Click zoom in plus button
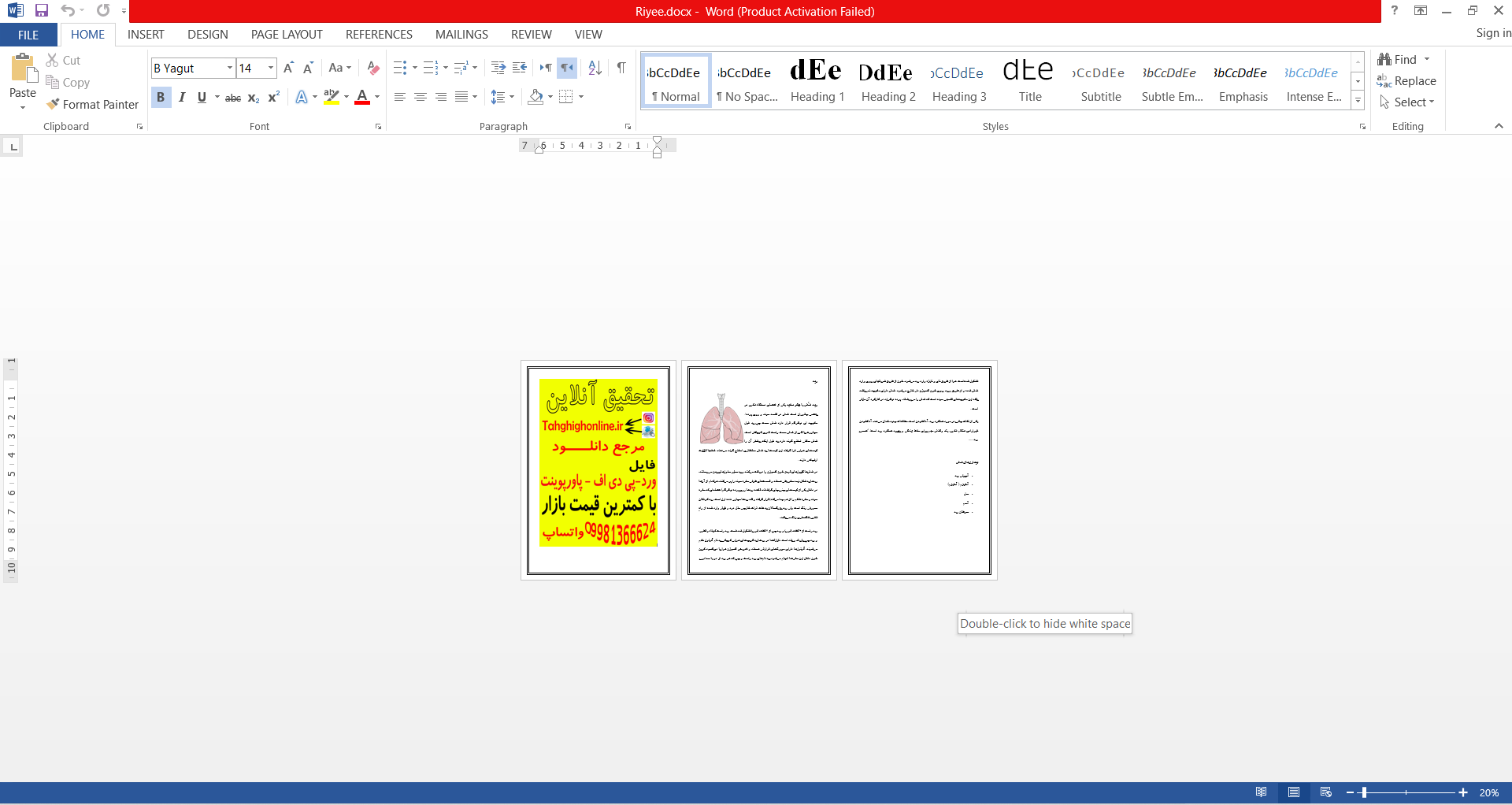The height and width of the screenshot is (805, 1512). click(1463, 792)
